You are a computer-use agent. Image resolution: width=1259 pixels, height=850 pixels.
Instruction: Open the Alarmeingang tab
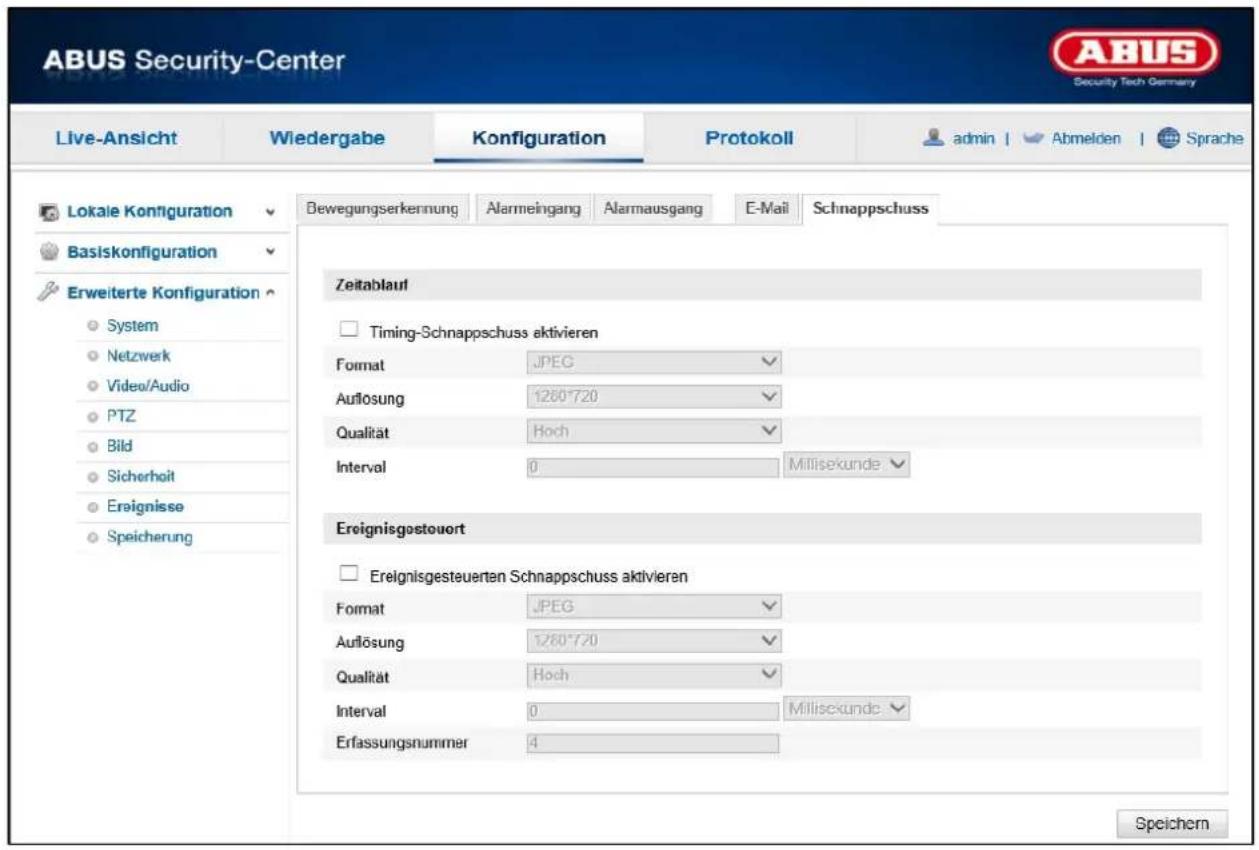tap(533, 208)
